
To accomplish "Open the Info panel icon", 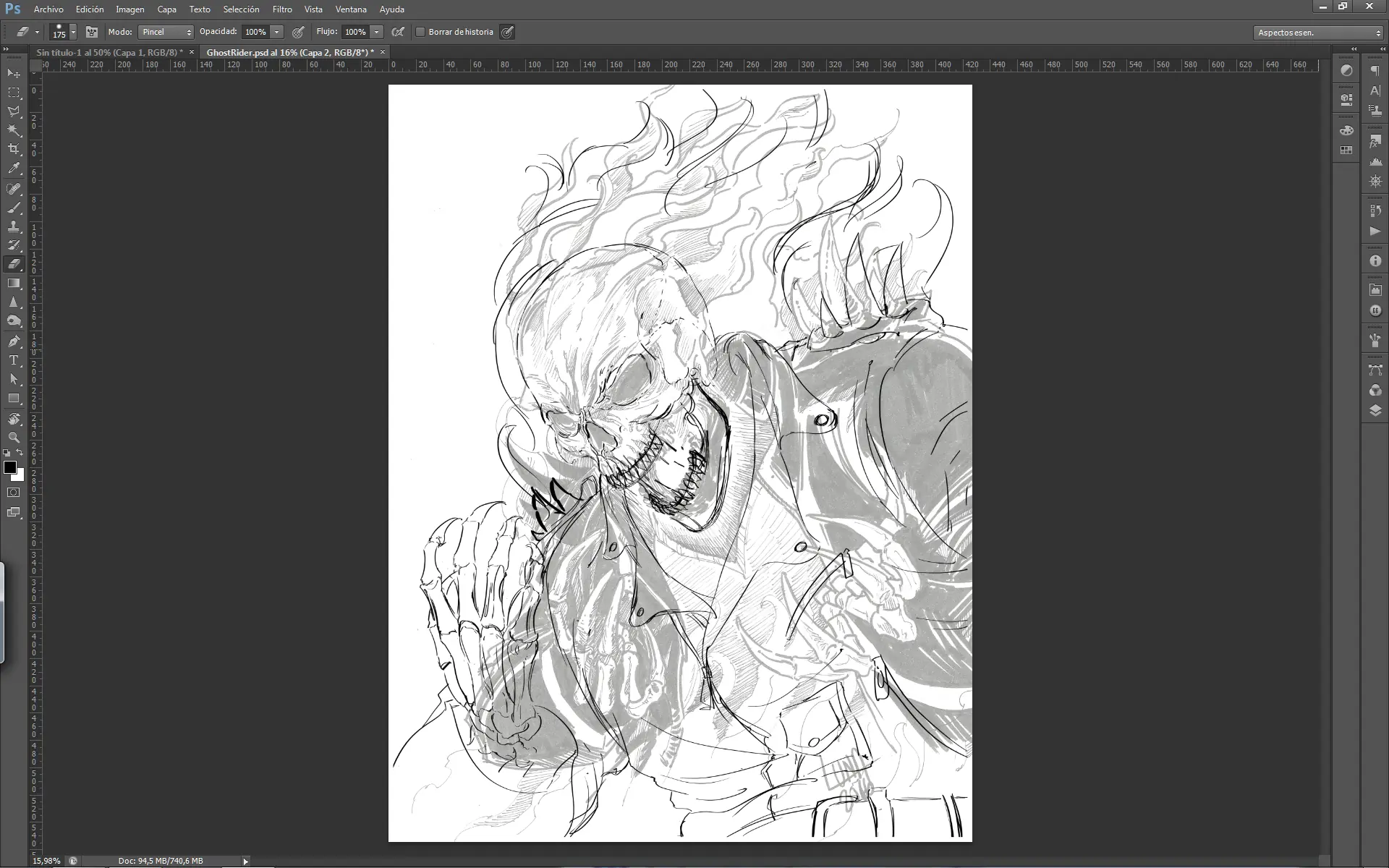I will (1375, 261).
